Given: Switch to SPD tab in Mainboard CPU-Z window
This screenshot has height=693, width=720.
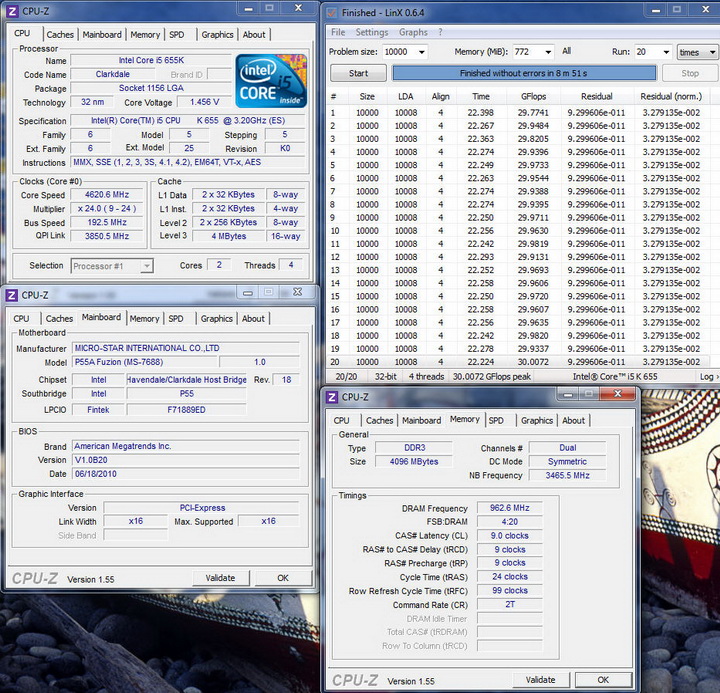Looking at the screenshot, I should click(176, 318).
